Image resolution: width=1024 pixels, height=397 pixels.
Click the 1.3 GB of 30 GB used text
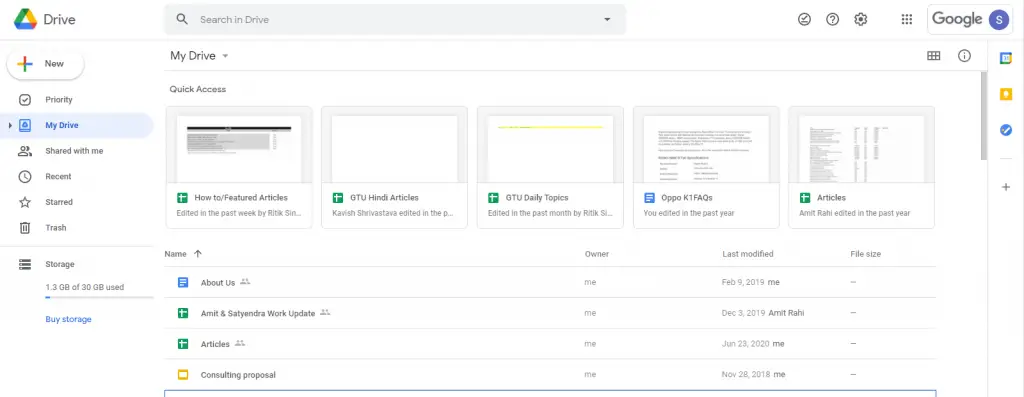pos(84,287)
